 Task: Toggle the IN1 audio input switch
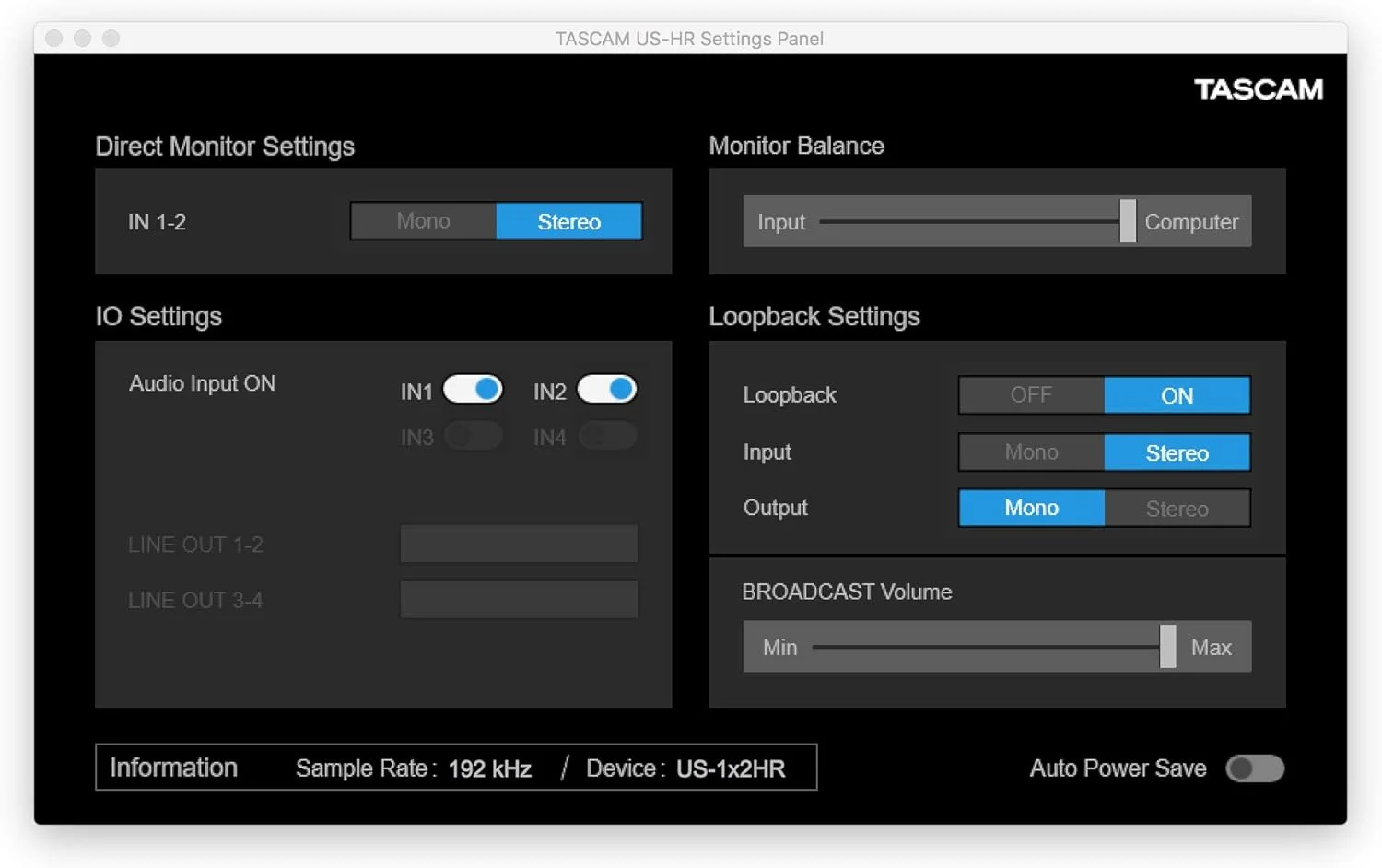pyautogui.click(x=473, y=389)
